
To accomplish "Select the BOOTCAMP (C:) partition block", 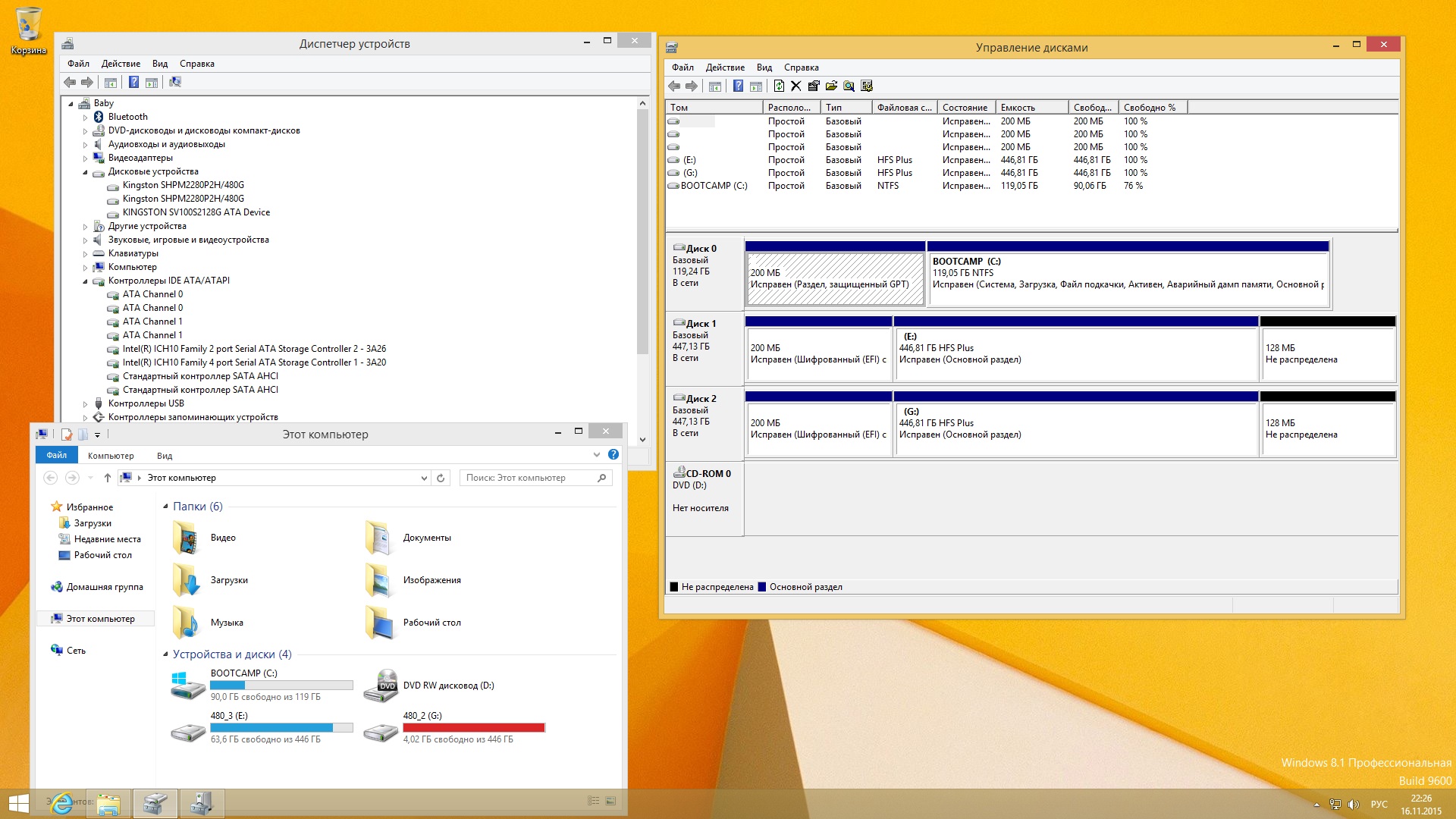I will pyautogui.click(x=1128, y=278).
